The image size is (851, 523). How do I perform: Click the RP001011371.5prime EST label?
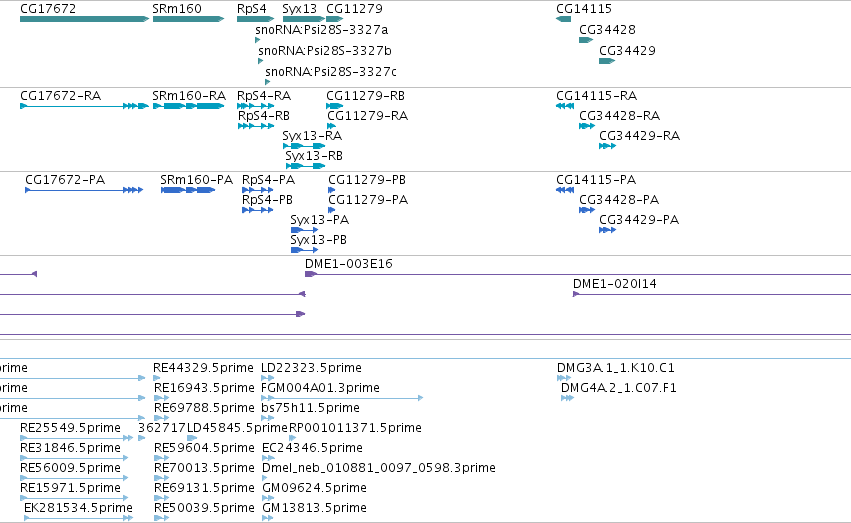click(355, 428)
